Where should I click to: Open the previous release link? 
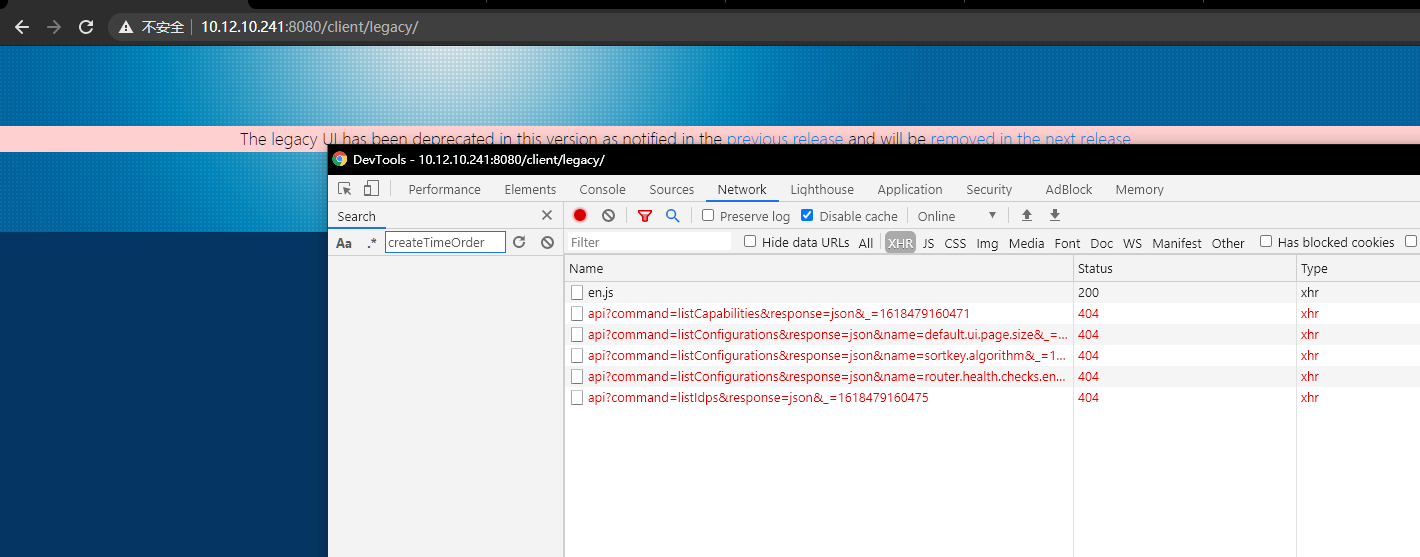785,139
